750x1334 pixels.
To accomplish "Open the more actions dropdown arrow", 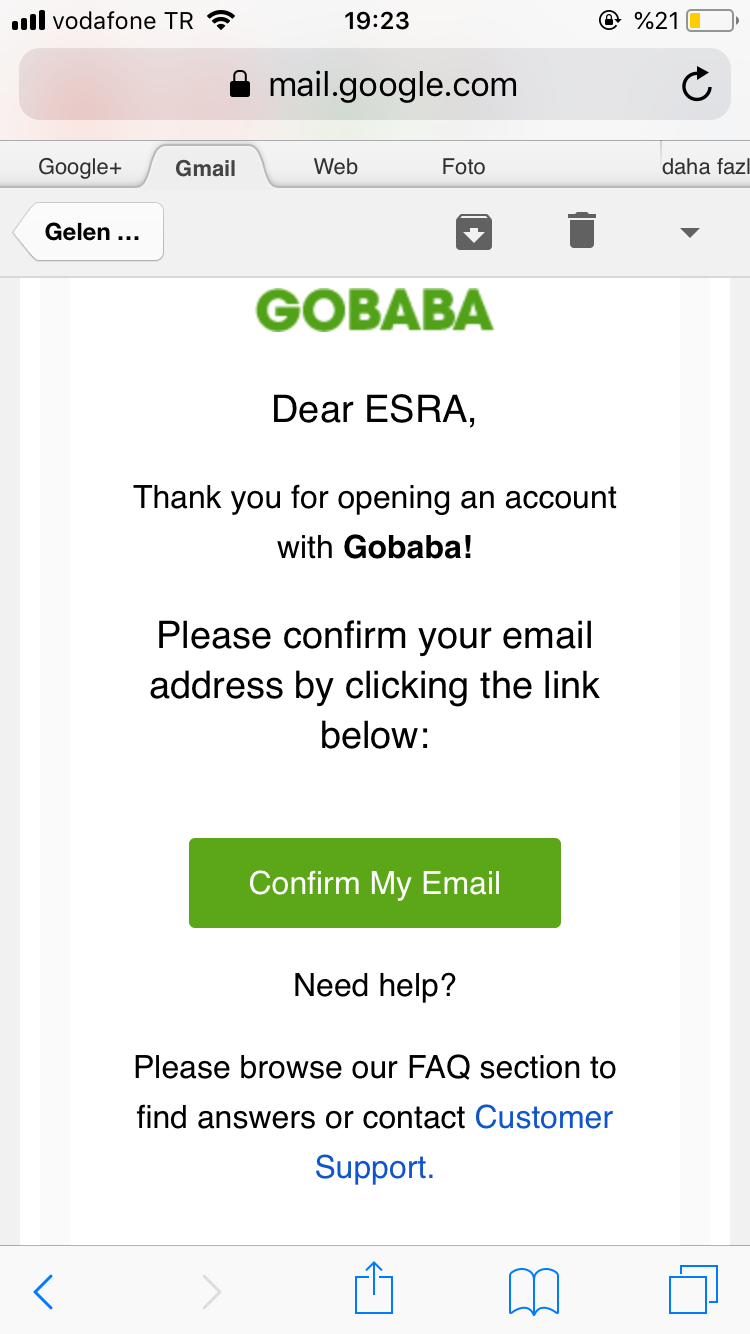I will pos(689,233).
